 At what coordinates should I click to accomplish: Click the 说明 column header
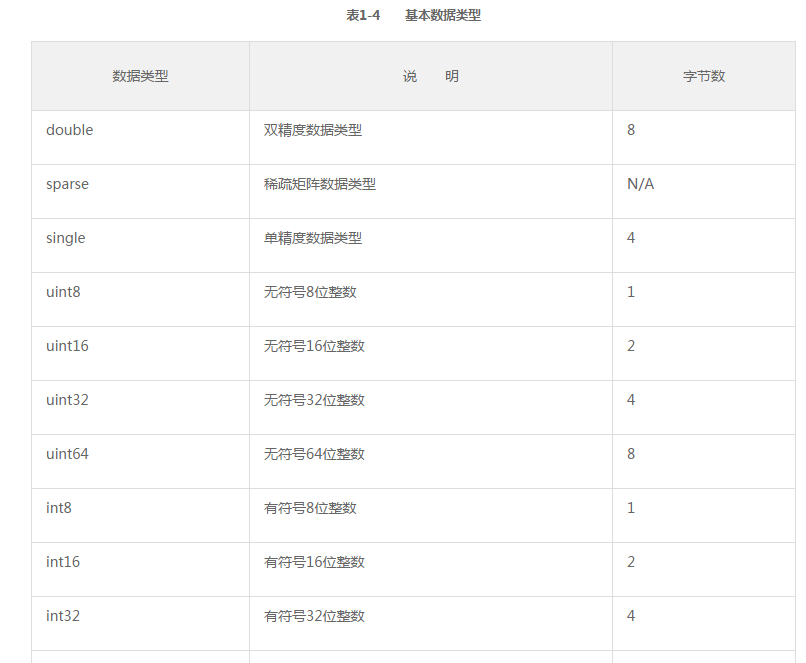pos(431,76)
